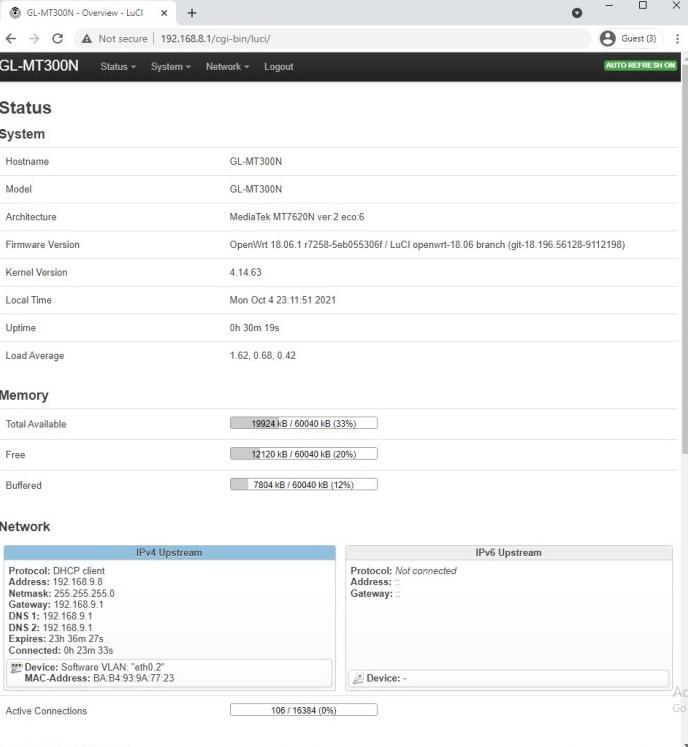Viewport: 688px width, 747px height.
Task: Toggle the Auto Refresh On badge
Action: click(640, 66)
